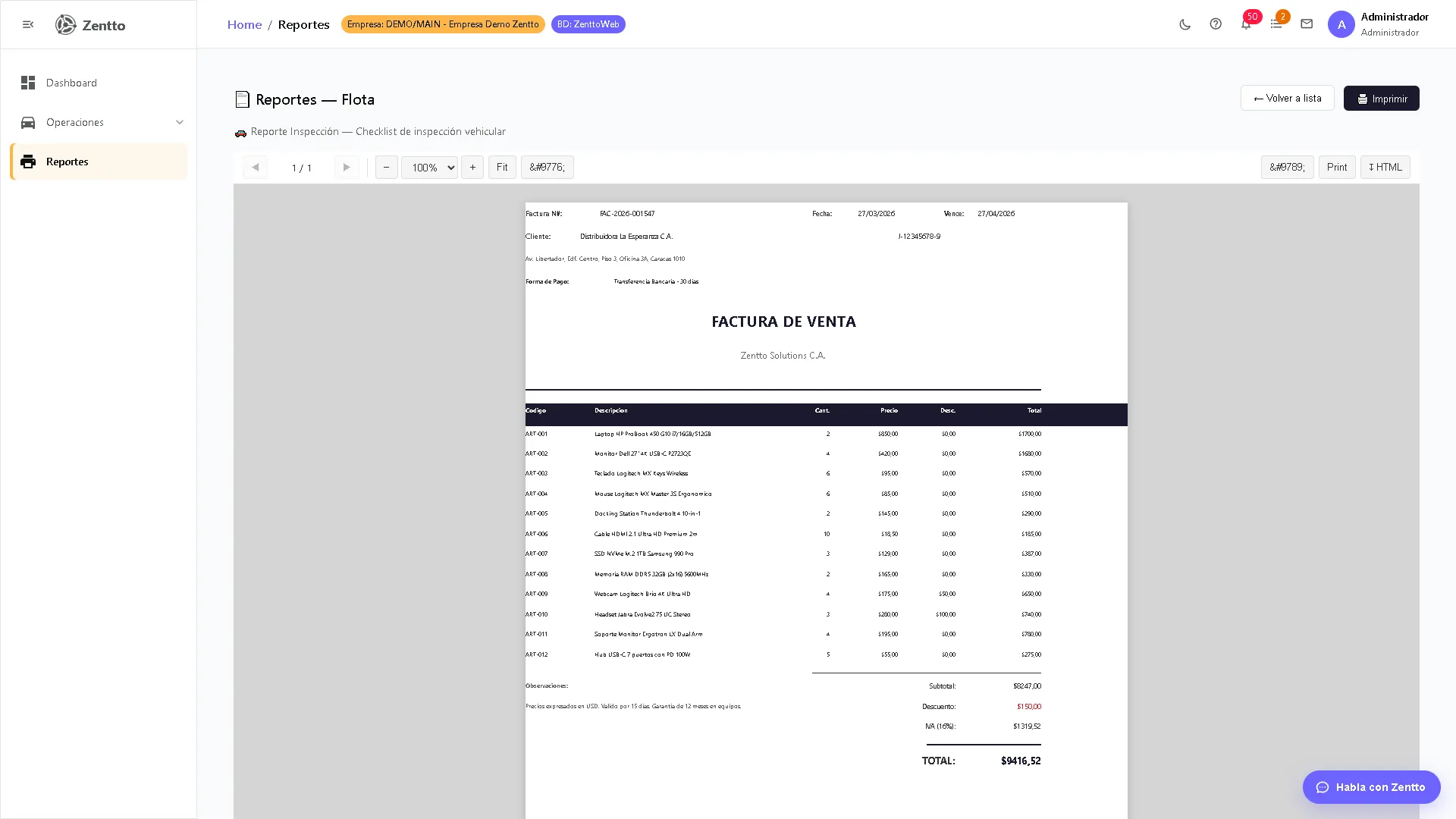Go to previous report page arrow
1456x819 pixels.
[256, 168]
